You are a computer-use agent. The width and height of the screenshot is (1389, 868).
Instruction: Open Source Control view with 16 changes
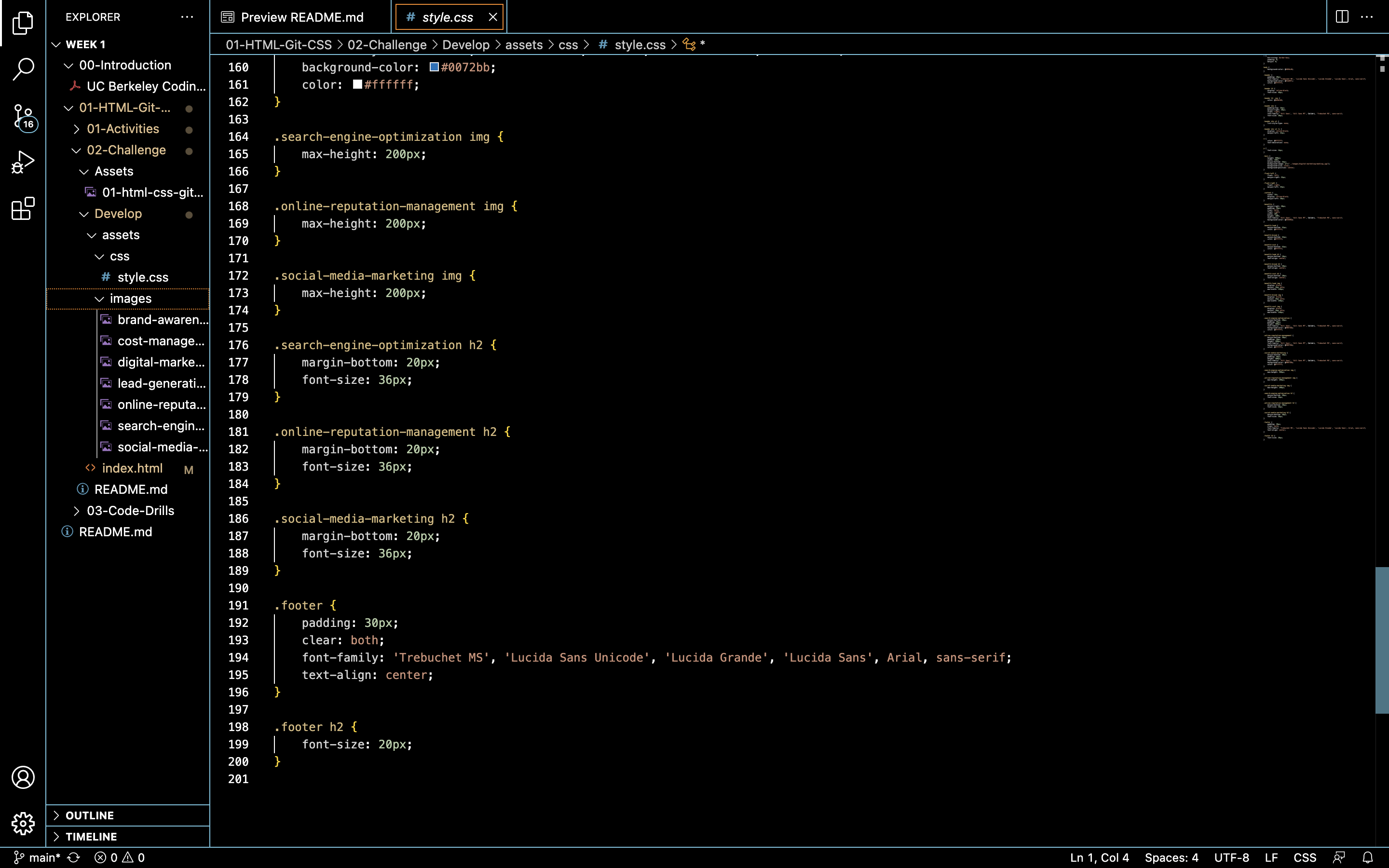[x=23, y=117]
